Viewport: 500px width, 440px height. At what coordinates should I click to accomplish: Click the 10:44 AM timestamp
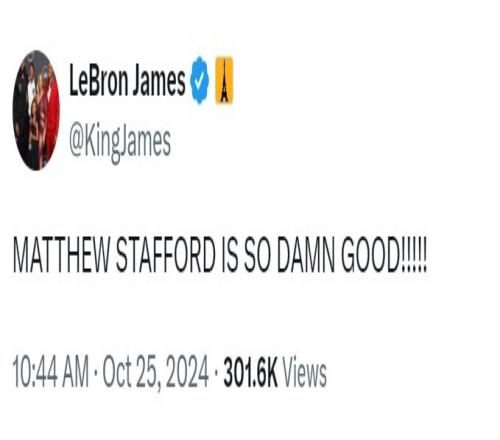[51, 371]
